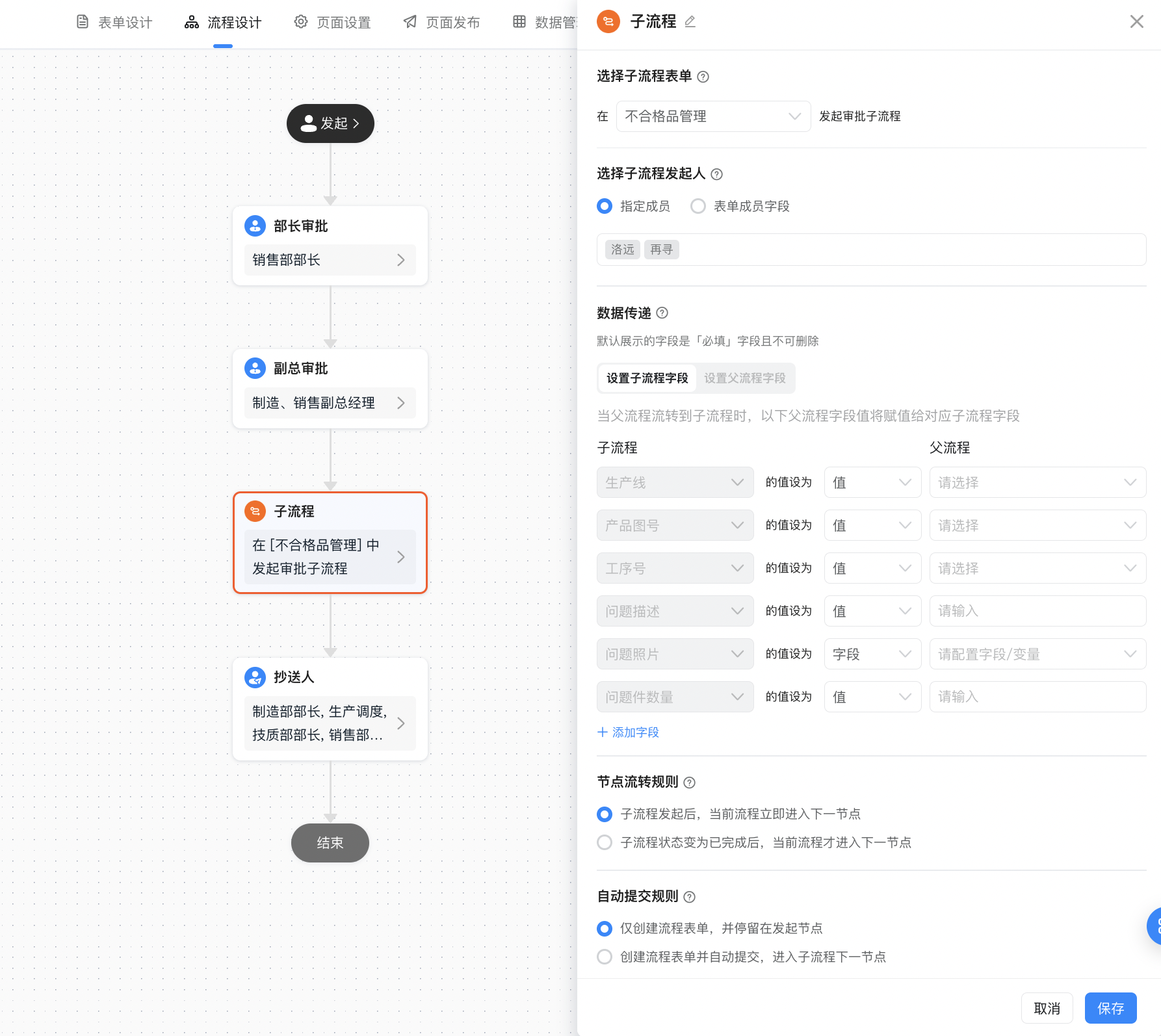Switch to 流程设计 tab
This screenshot has height=1036, width=1161.
(x=223, y=22)
